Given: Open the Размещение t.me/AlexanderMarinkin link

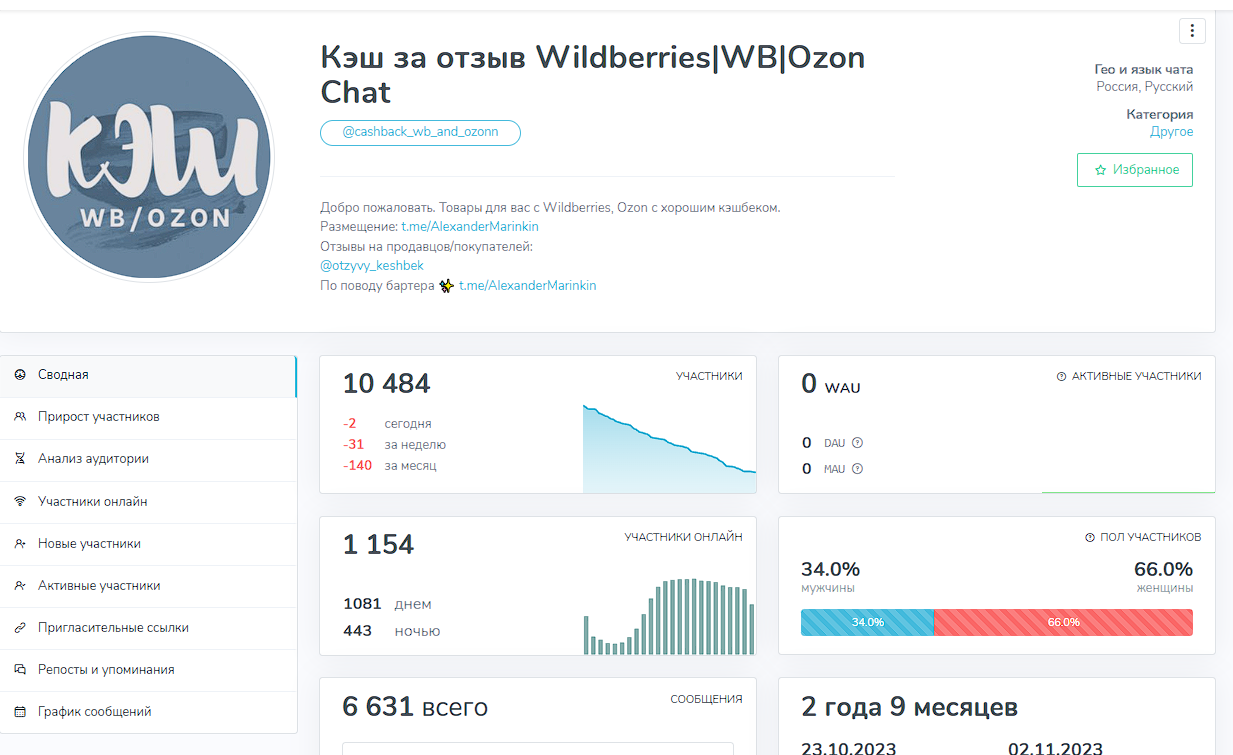Looking at the screenshot, I should point(470,227).
